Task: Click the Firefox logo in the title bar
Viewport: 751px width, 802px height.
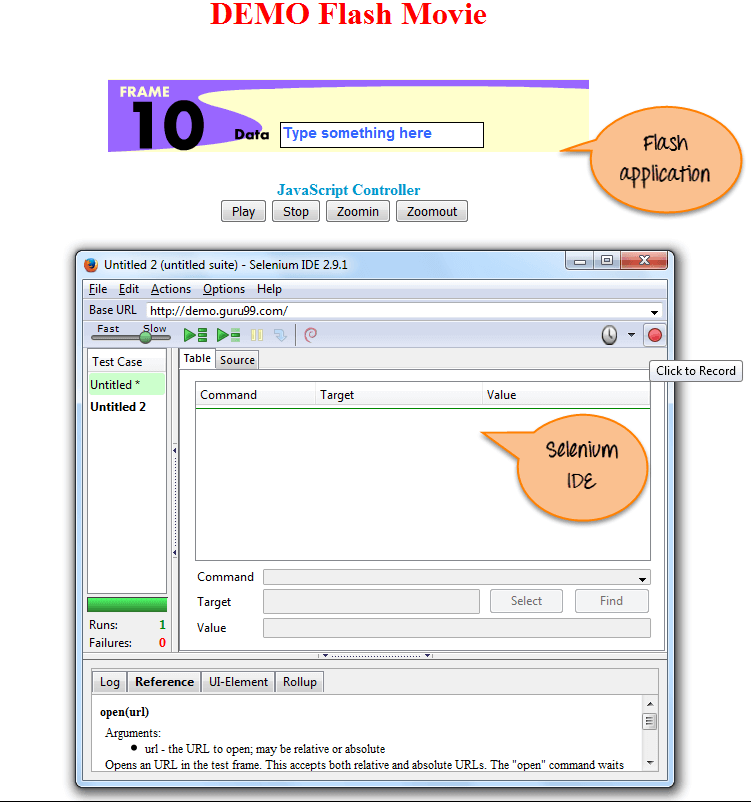Action: [x=91, y=265]
